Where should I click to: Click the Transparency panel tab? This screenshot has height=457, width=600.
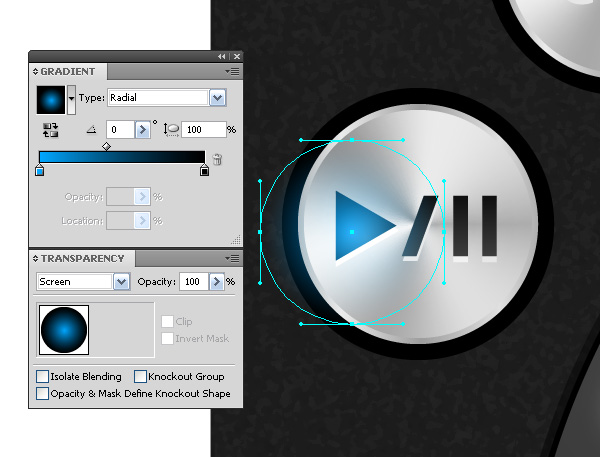tap(82, 259)
